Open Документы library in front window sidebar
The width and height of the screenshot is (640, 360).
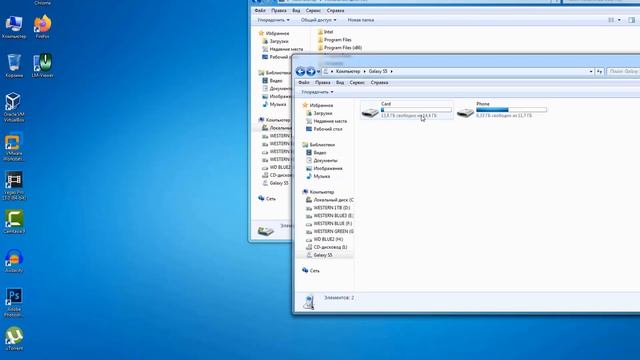[325, 160]
